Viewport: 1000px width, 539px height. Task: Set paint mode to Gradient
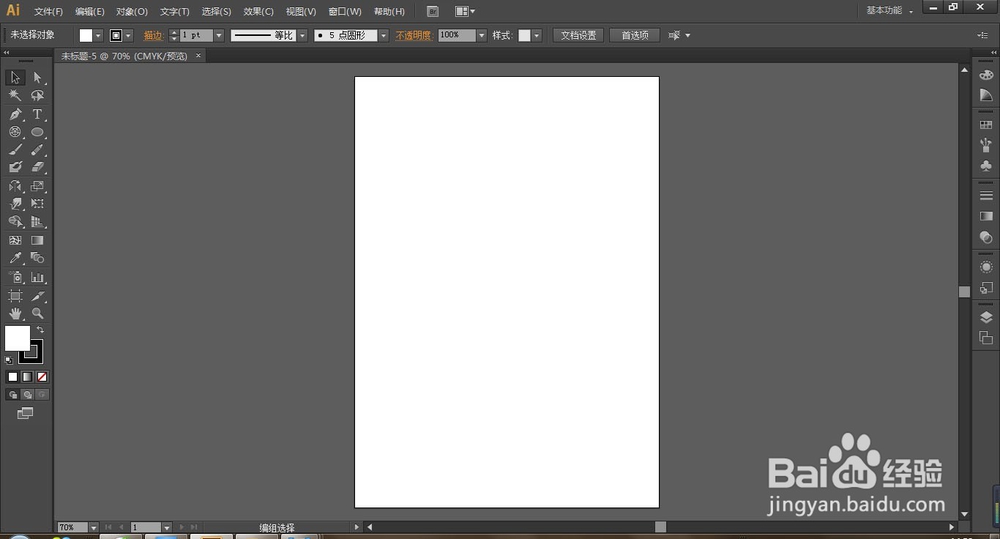tap(27, 377)
